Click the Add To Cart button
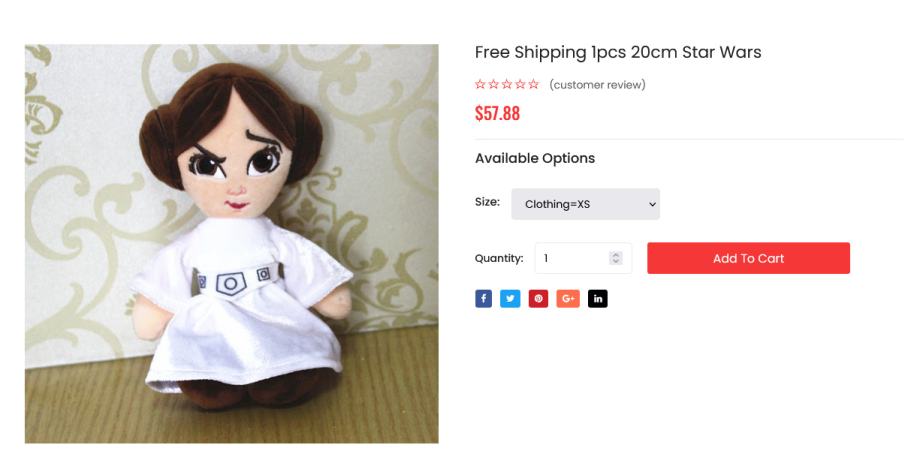This screenshot has width=920, height=475. pyautogui.click(x=748, y=258)
